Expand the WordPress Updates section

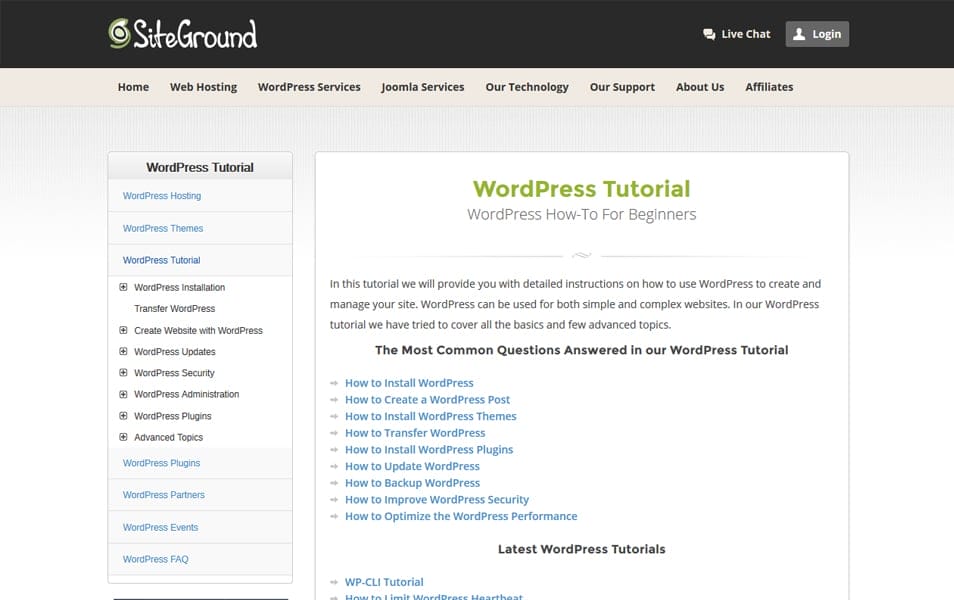pyautogui.click(x=124, y=351)
